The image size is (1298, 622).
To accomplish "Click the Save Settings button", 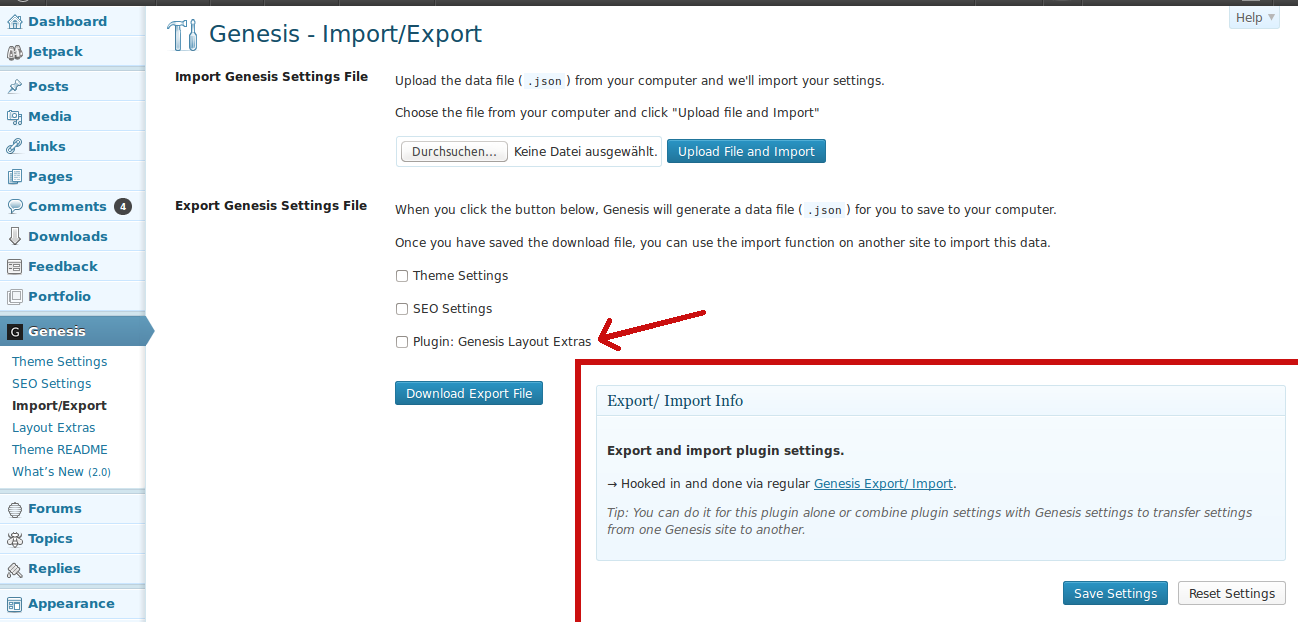I will (1115, 593).
